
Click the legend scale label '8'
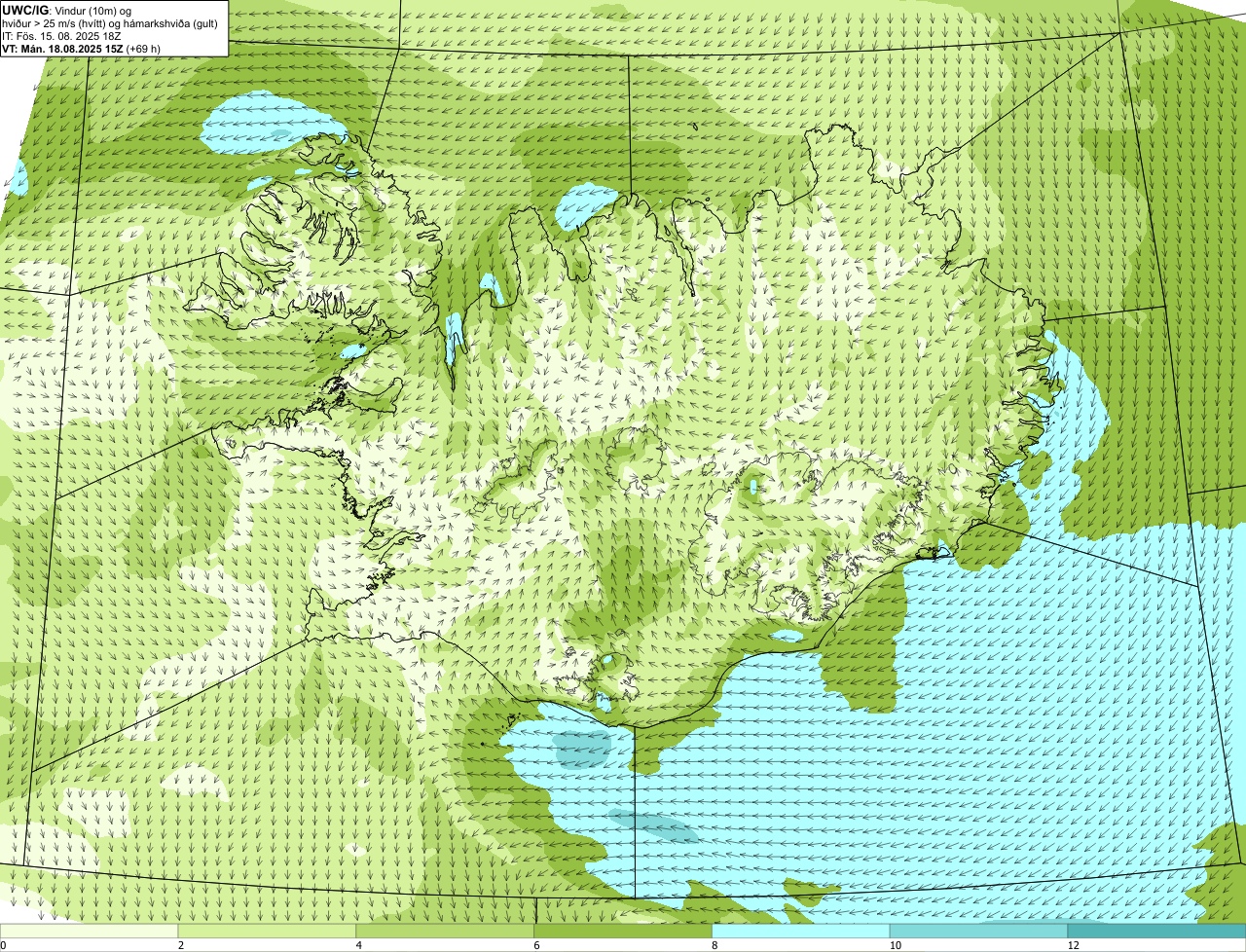click(715, 945)
